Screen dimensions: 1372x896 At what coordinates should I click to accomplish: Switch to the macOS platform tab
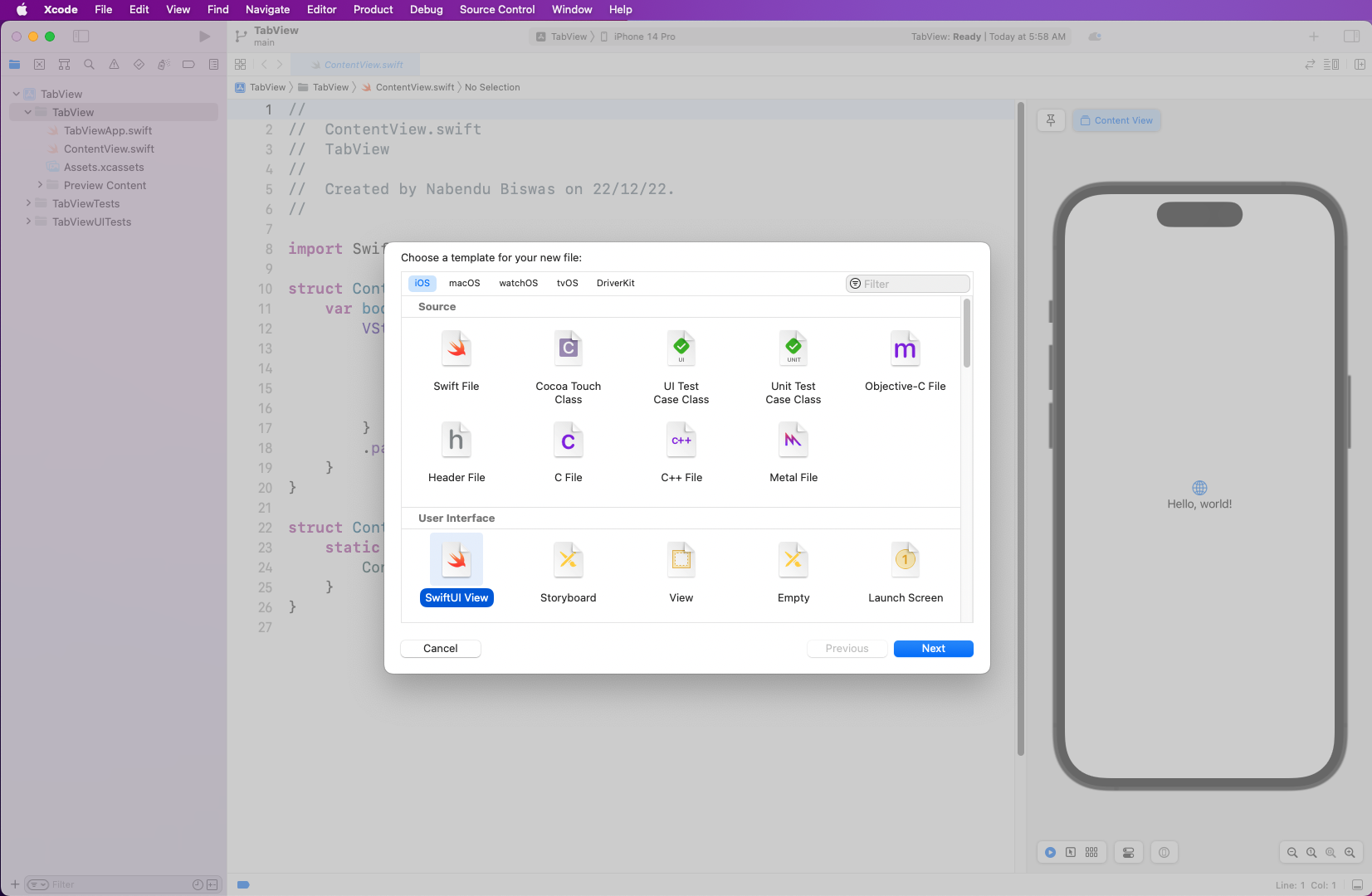[x=465, y=283]
